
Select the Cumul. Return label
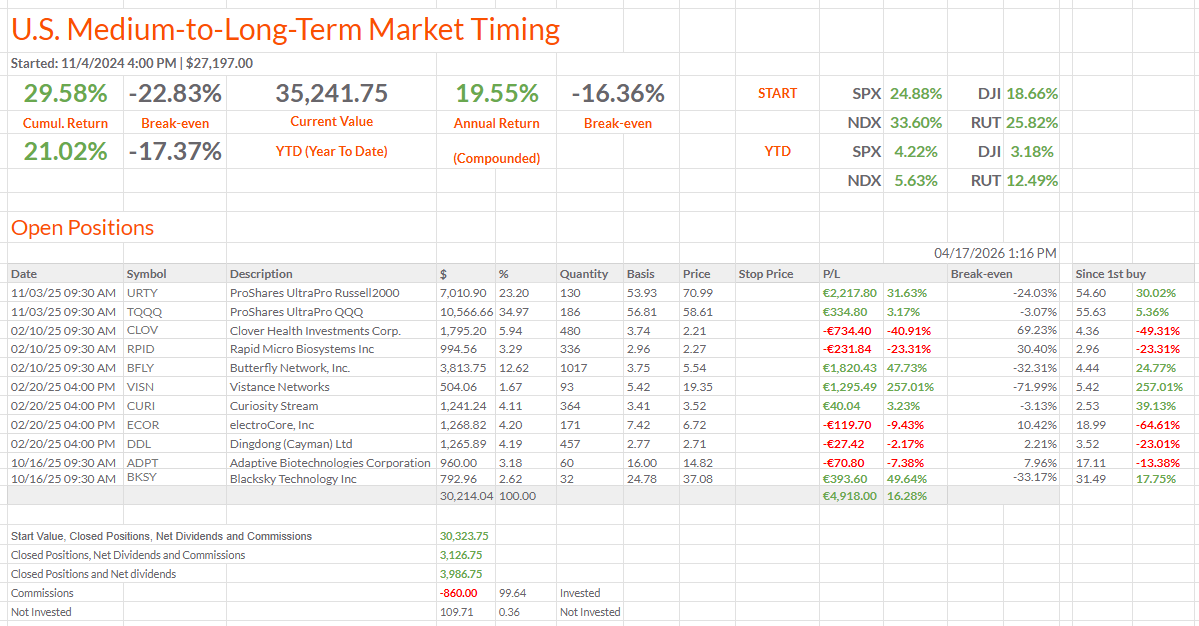point(65,123)
